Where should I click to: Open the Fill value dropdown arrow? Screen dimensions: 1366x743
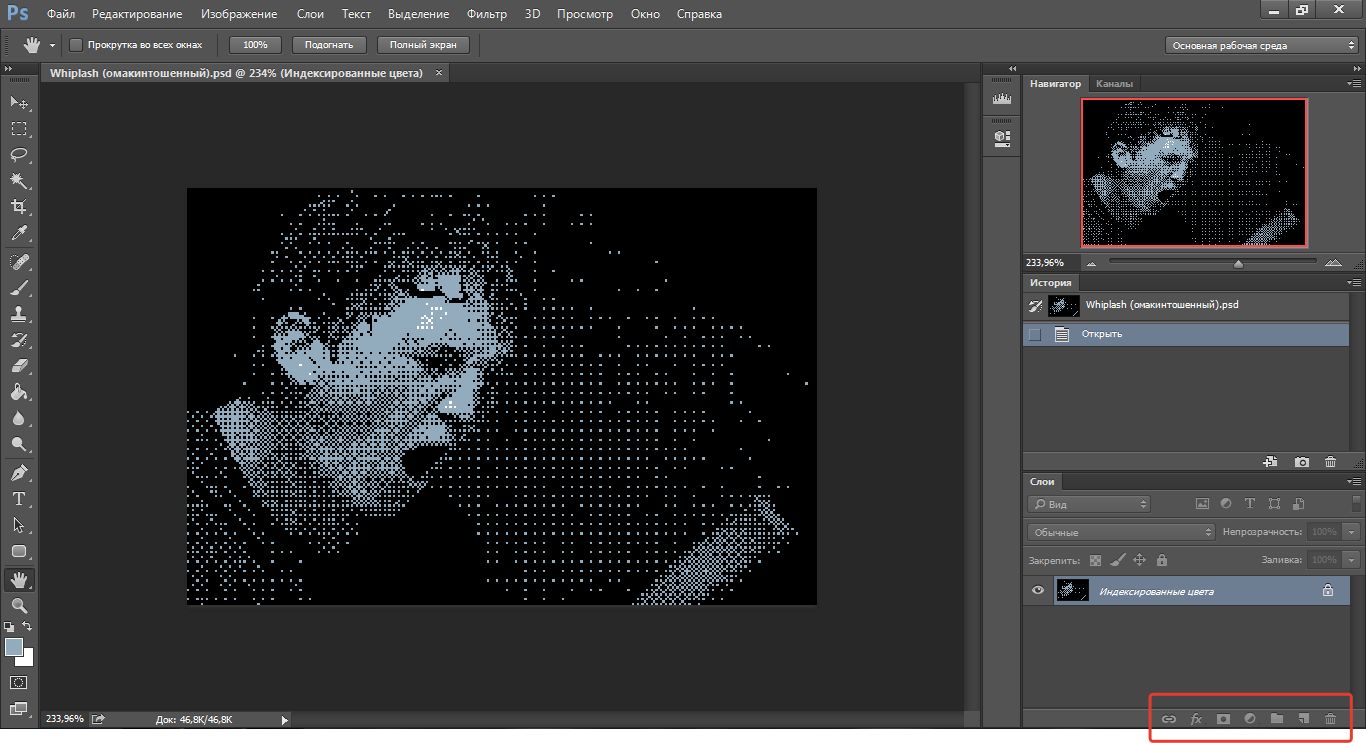tap(1353, 560)
